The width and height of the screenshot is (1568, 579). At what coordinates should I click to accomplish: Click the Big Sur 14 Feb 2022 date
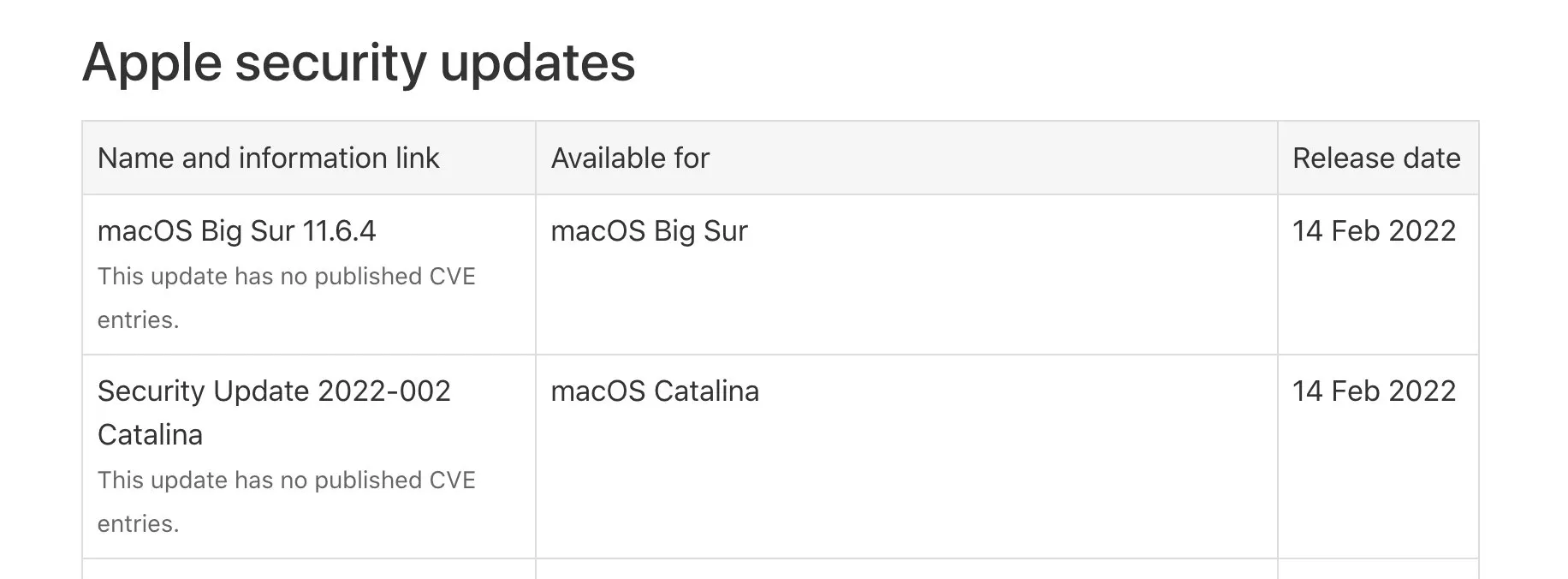pyautogui.click(x=1374, y=231)
